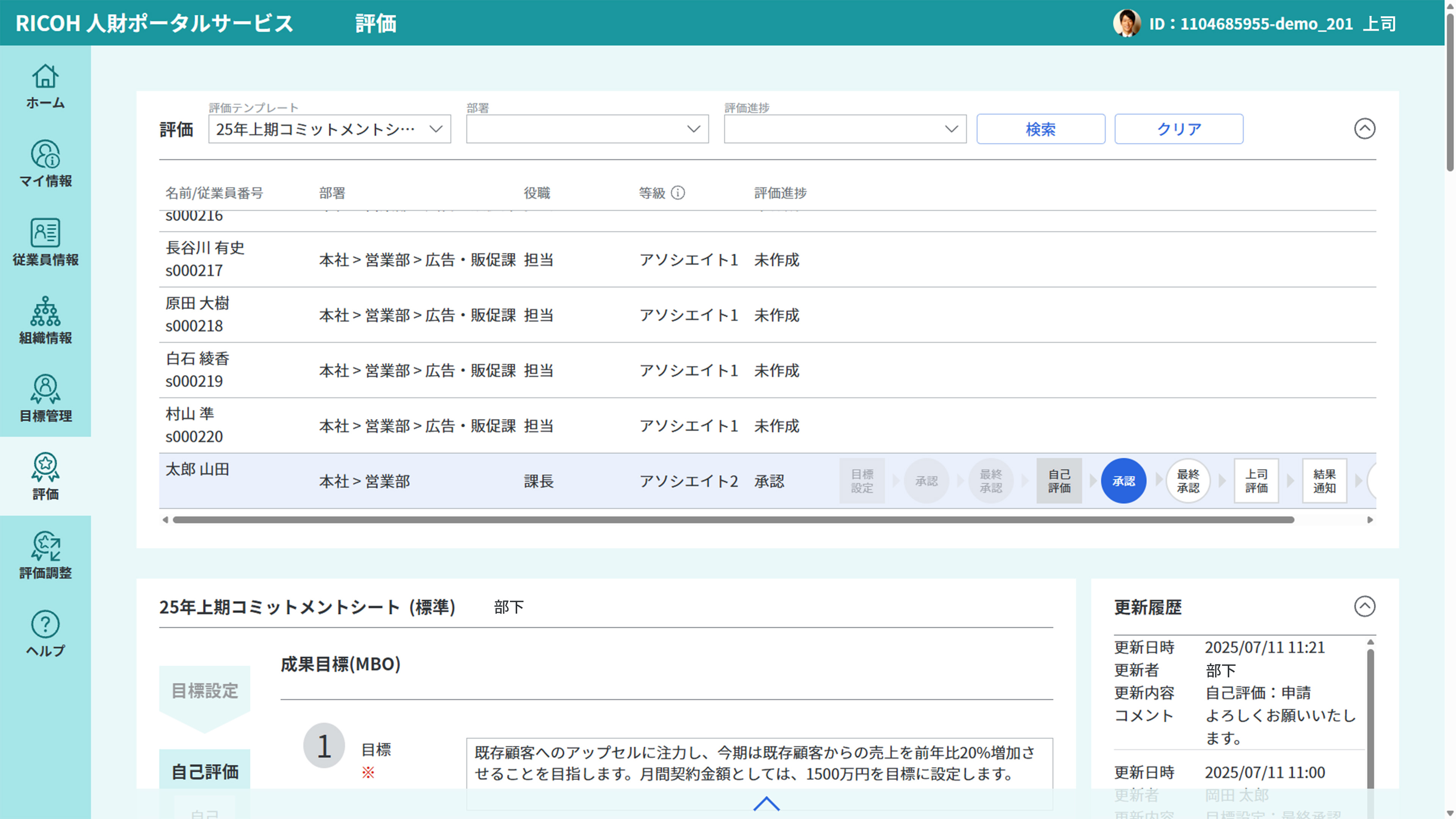Click the 等級 info circle icon
The image size is (1456, 819).
point(678,193)
